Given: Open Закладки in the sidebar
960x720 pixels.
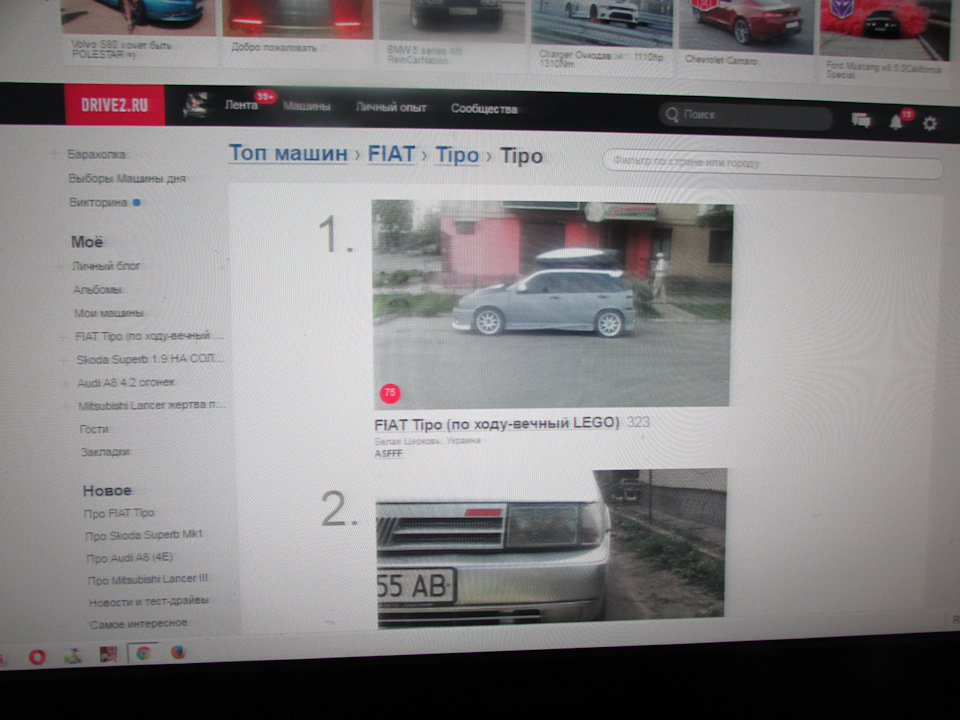Looking at the screenshot, I should click(105, 452).
